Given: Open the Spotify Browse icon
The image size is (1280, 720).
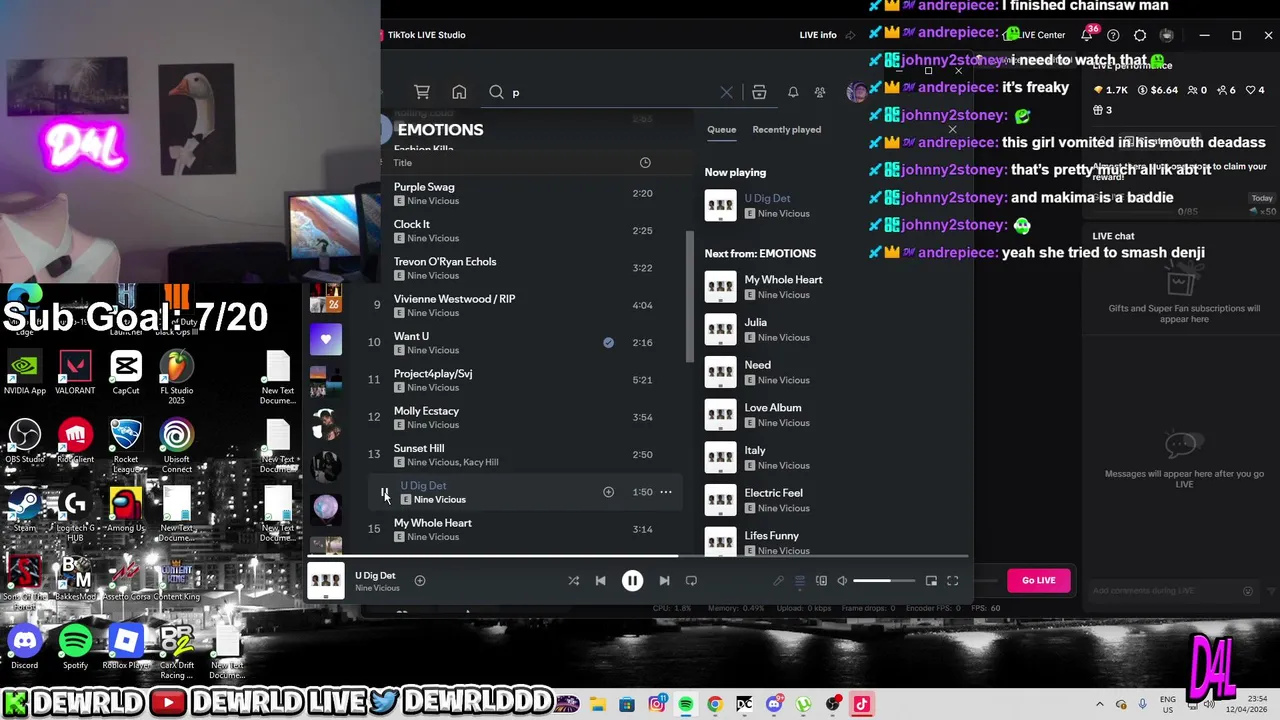Looking at the screenshot, I should coord(759,93).
